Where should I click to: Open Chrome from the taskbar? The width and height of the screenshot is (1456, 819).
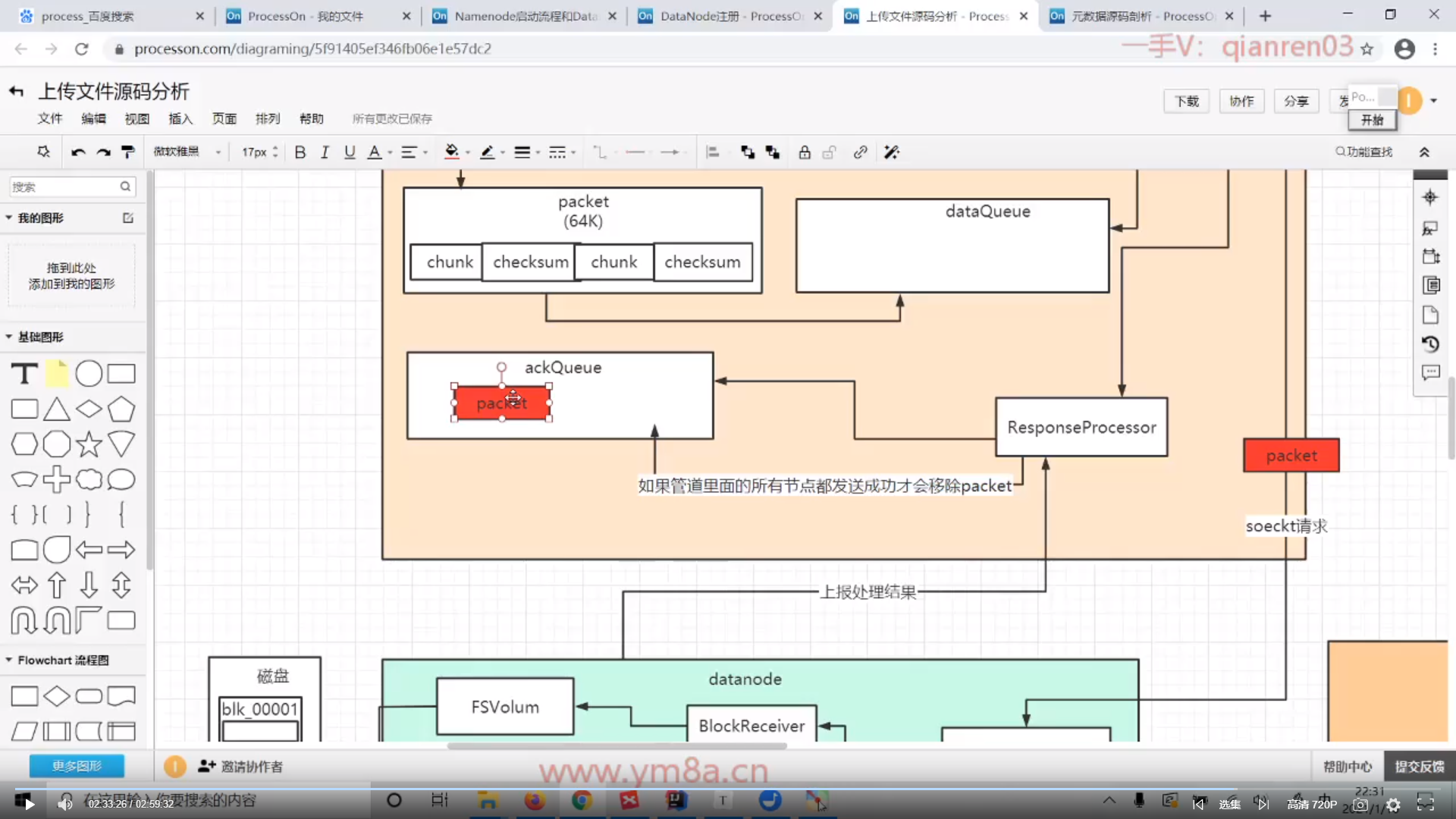pos(582,800)
